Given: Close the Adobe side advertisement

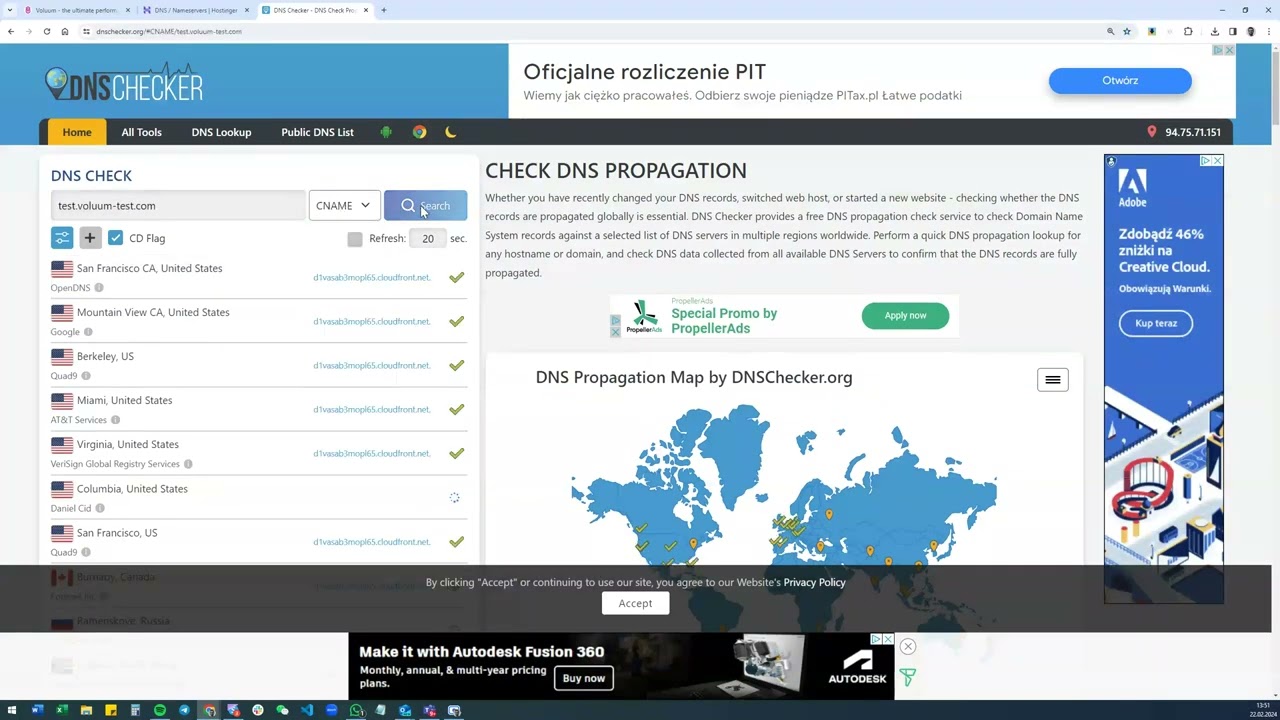Looking at the screenshot, I should [x=1217, y=160].
